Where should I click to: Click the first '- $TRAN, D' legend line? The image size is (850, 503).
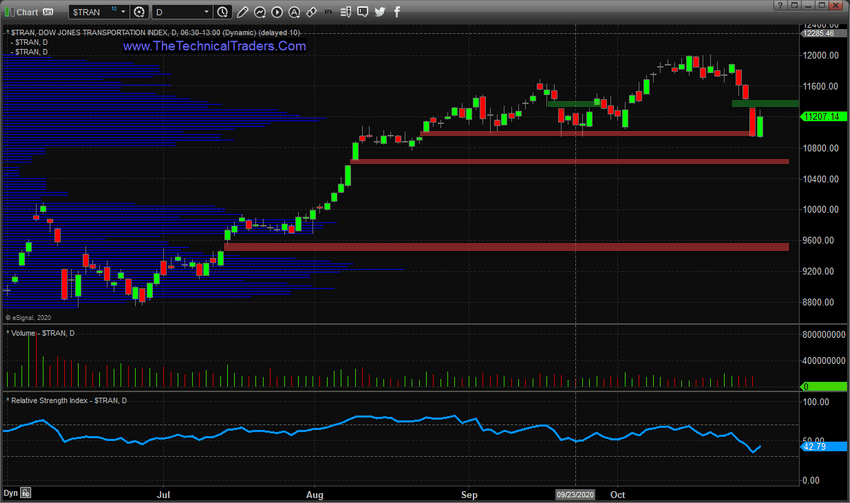pos(30,42)
